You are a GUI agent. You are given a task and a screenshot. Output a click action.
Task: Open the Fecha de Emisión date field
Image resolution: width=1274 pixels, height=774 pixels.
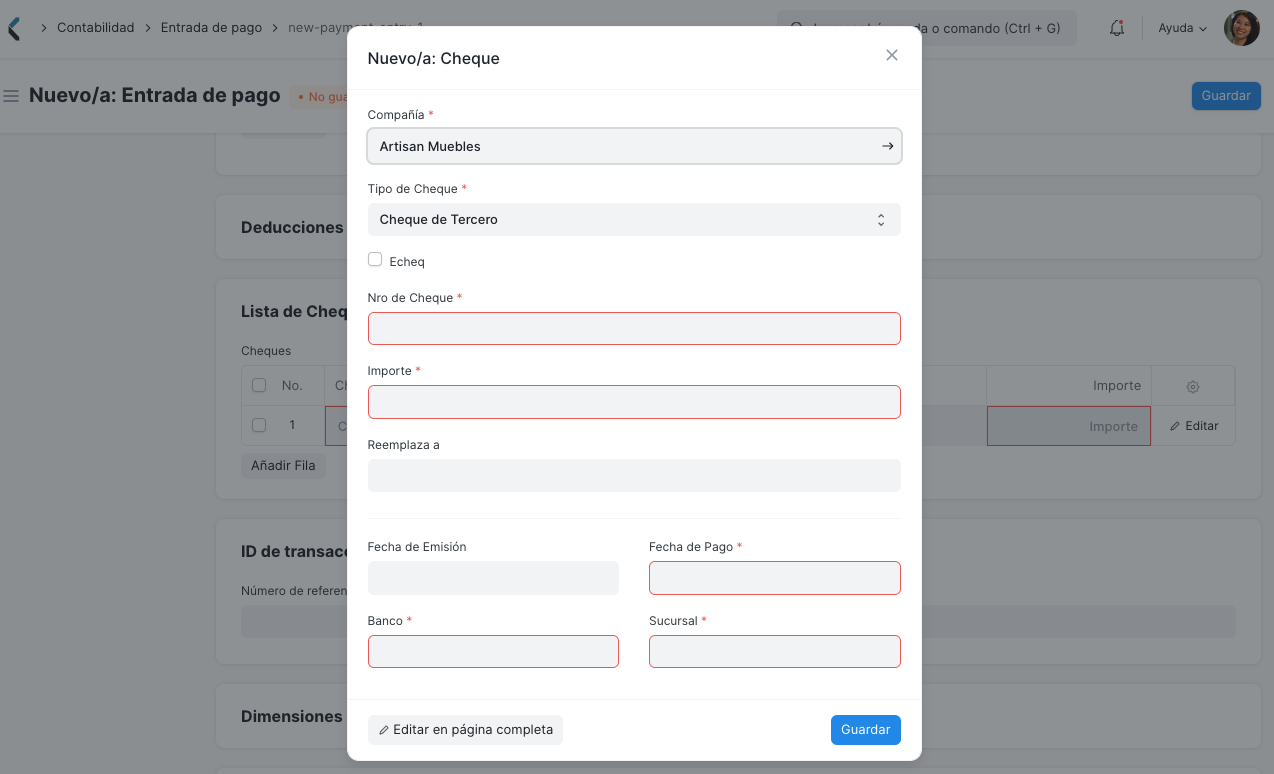(x=493, y=578)
